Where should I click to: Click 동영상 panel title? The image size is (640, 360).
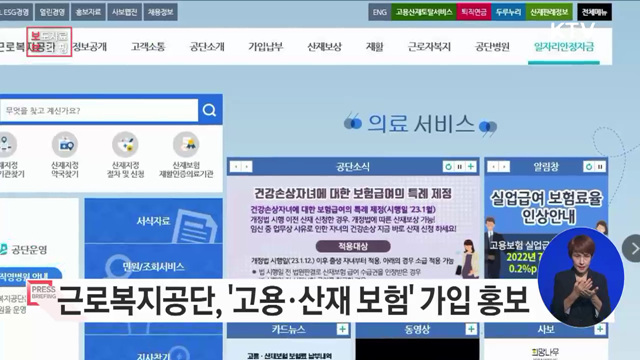(417, 329)
